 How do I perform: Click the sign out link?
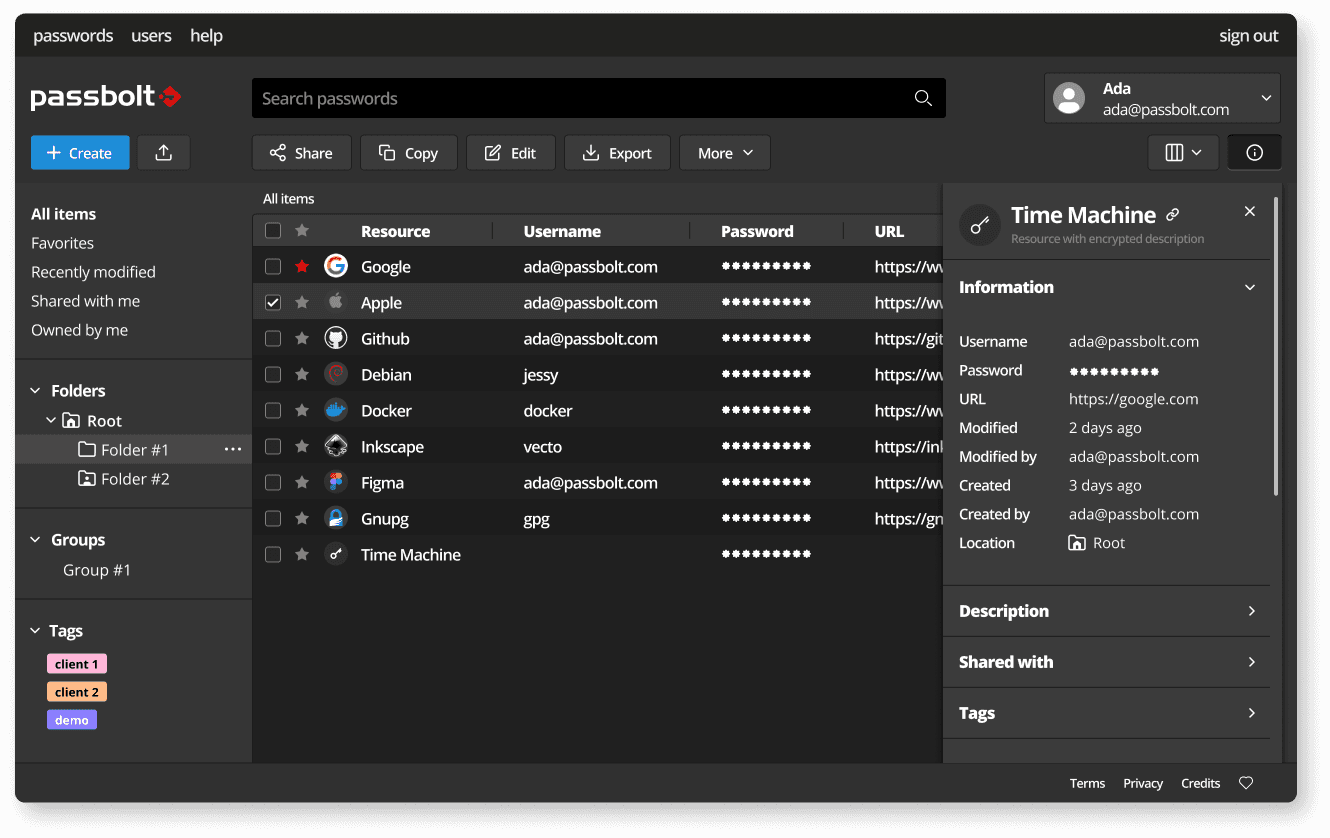1248,36
